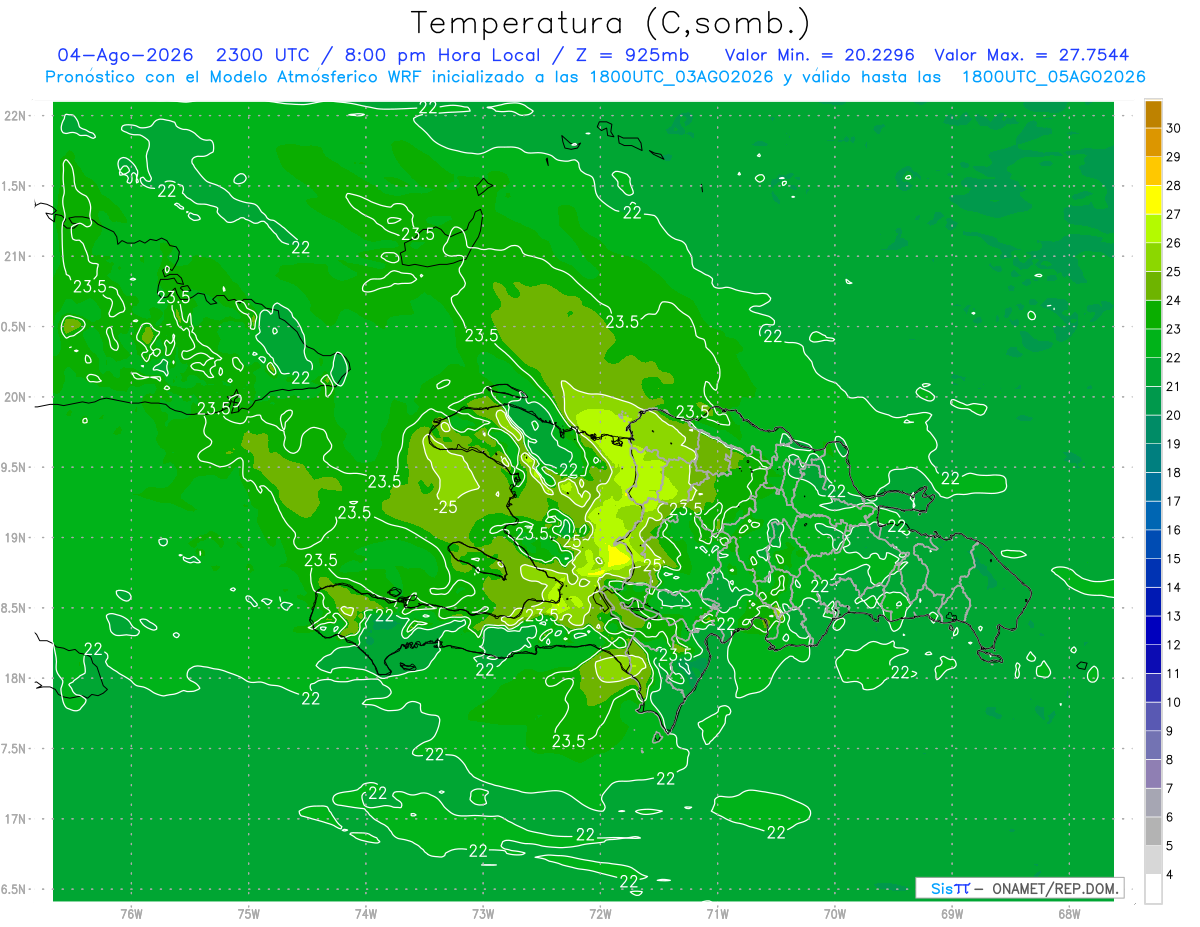Screen dimensions: 1200x927
Task: Select the lime swatch between 26 and 27
Action: pyautogui.click(x=1153, y=229)
